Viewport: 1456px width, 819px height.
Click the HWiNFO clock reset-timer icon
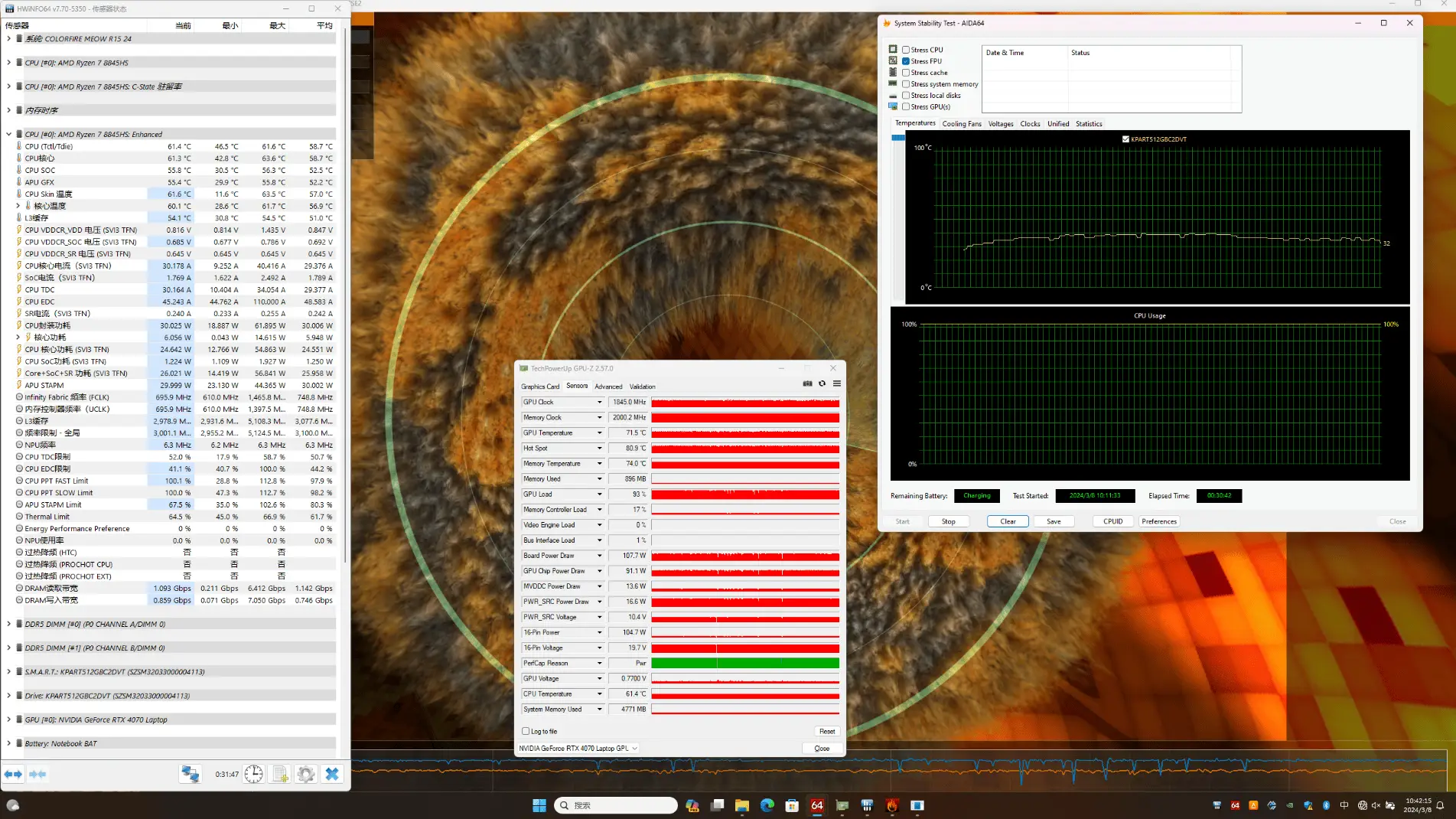tap(254, 774)
